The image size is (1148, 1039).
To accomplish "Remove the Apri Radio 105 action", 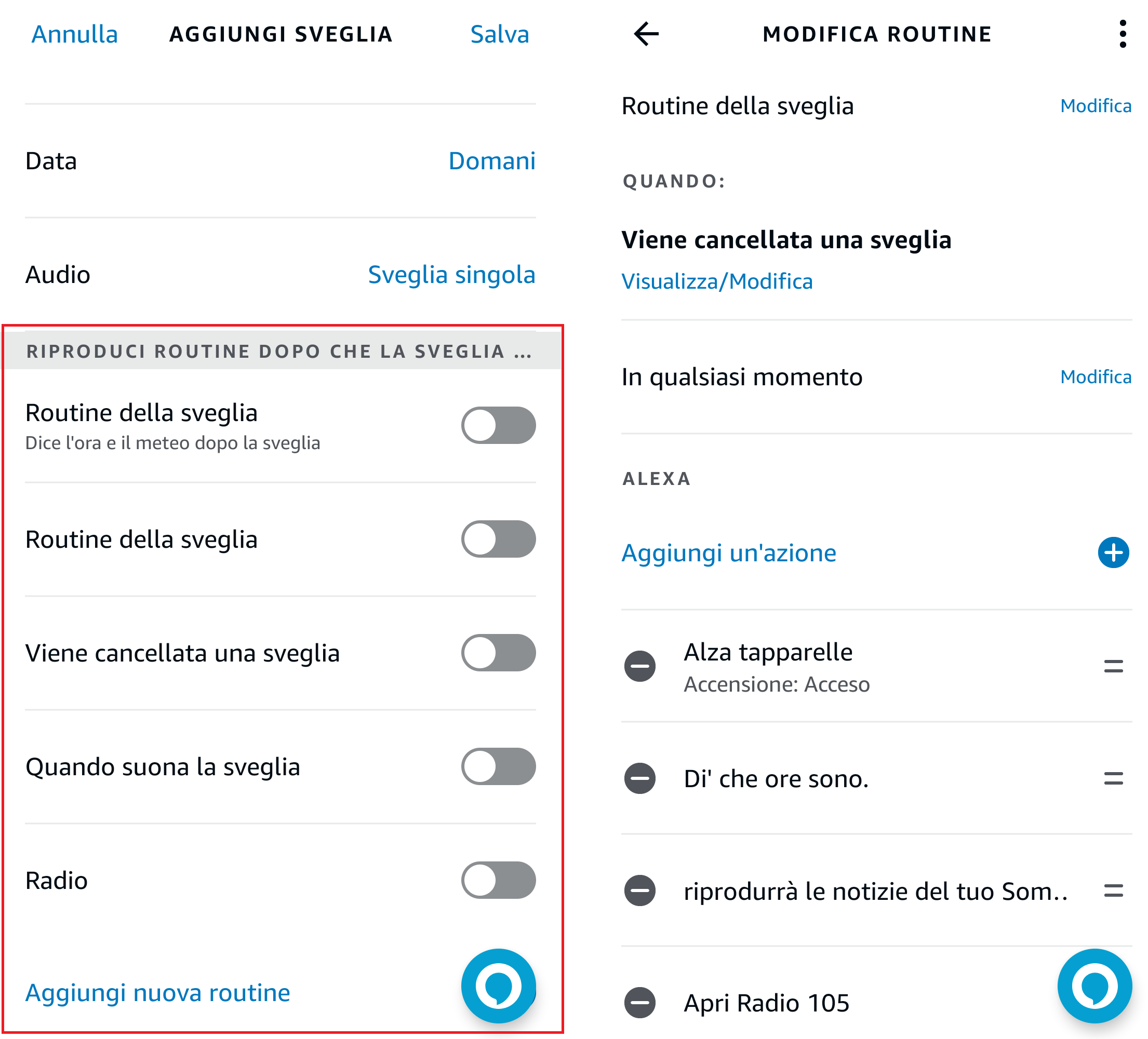I will (640, 1003).
